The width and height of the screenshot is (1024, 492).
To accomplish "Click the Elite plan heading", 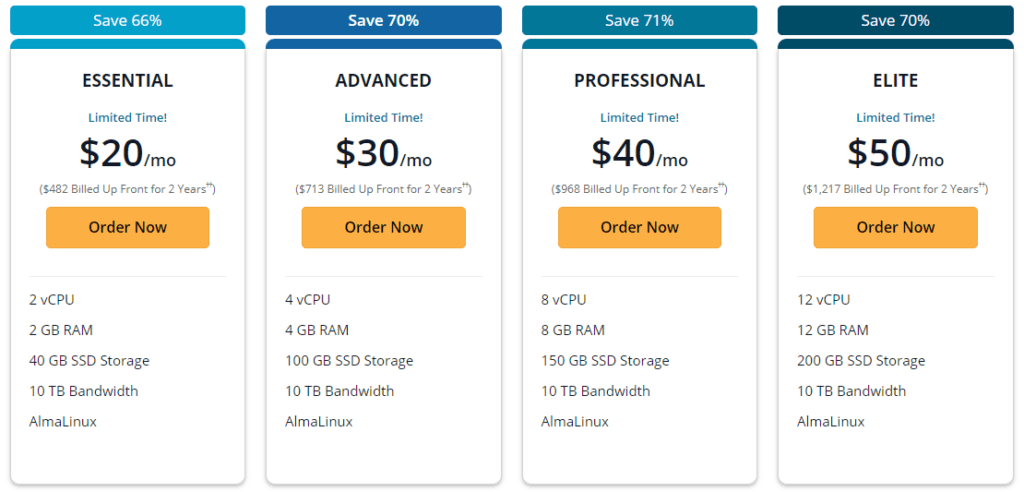I will click(895, 81).
